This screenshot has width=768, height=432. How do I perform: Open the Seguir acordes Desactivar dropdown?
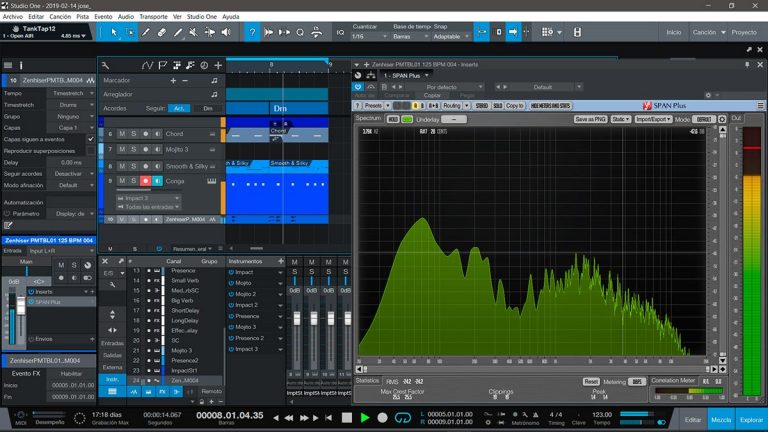pyautogui.click(x=71, y=174)
